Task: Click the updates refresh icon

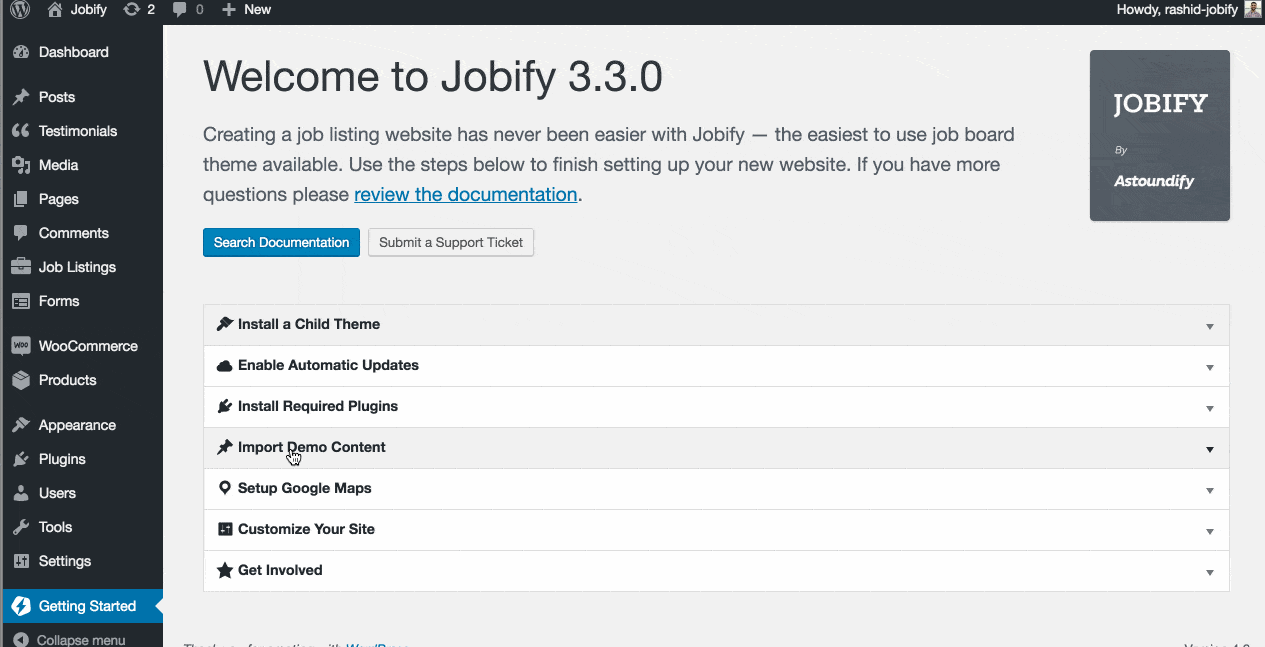Action: 131,9
